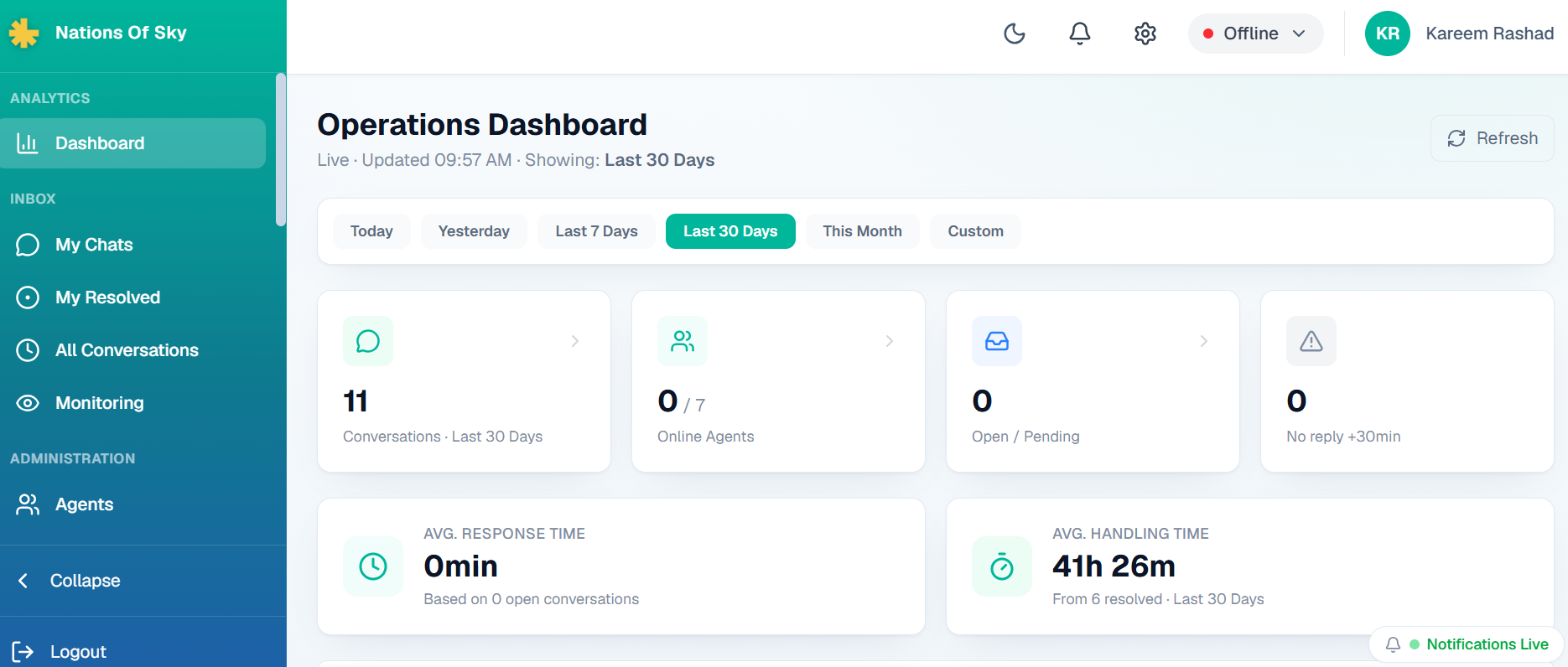Click the inbox icon on Open / Pending card

coord(997,341)
